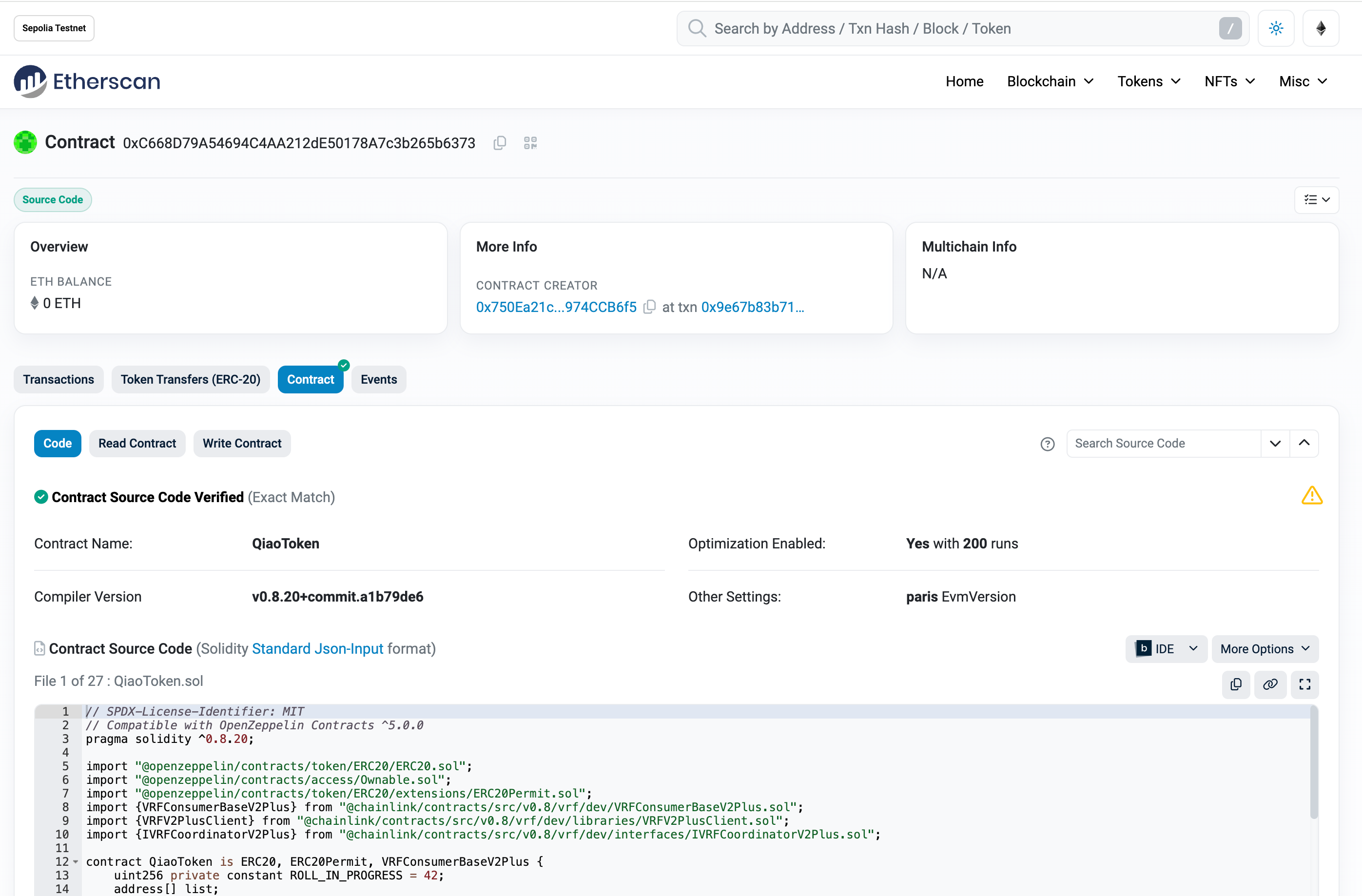Open the IDE dropdown
Viewport: 1362px width, 896px height.
point(1167,649)
